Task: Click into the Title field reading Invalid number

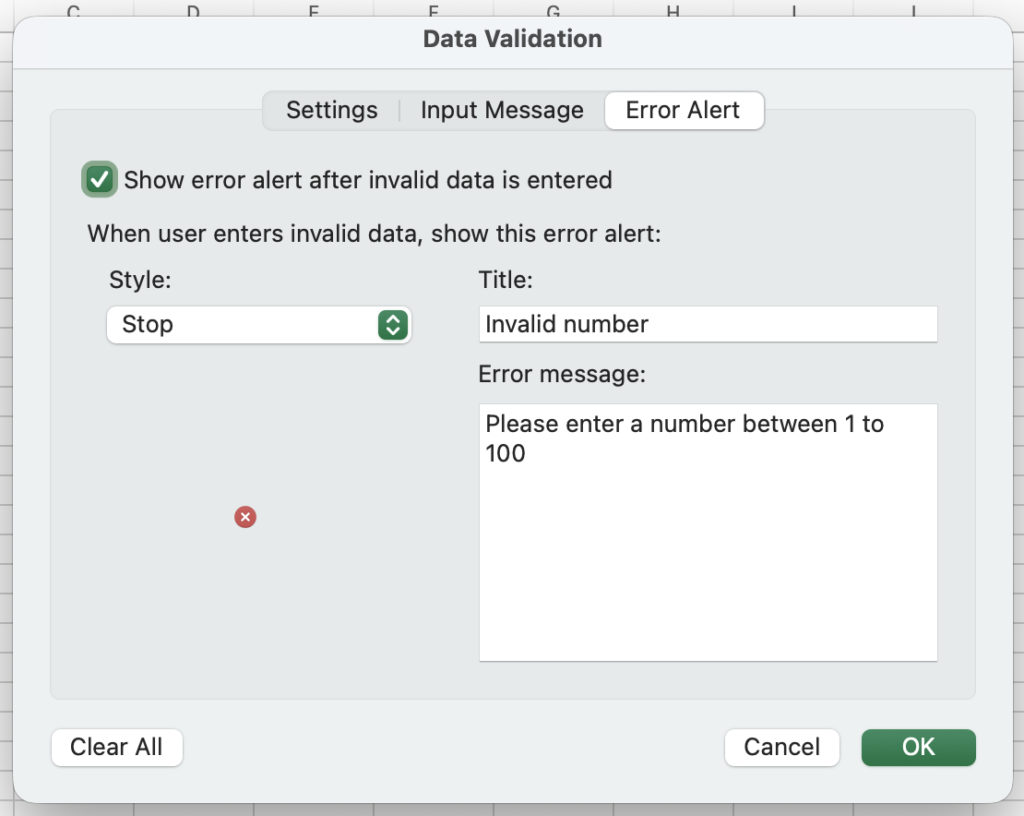Action: [708, 324]
